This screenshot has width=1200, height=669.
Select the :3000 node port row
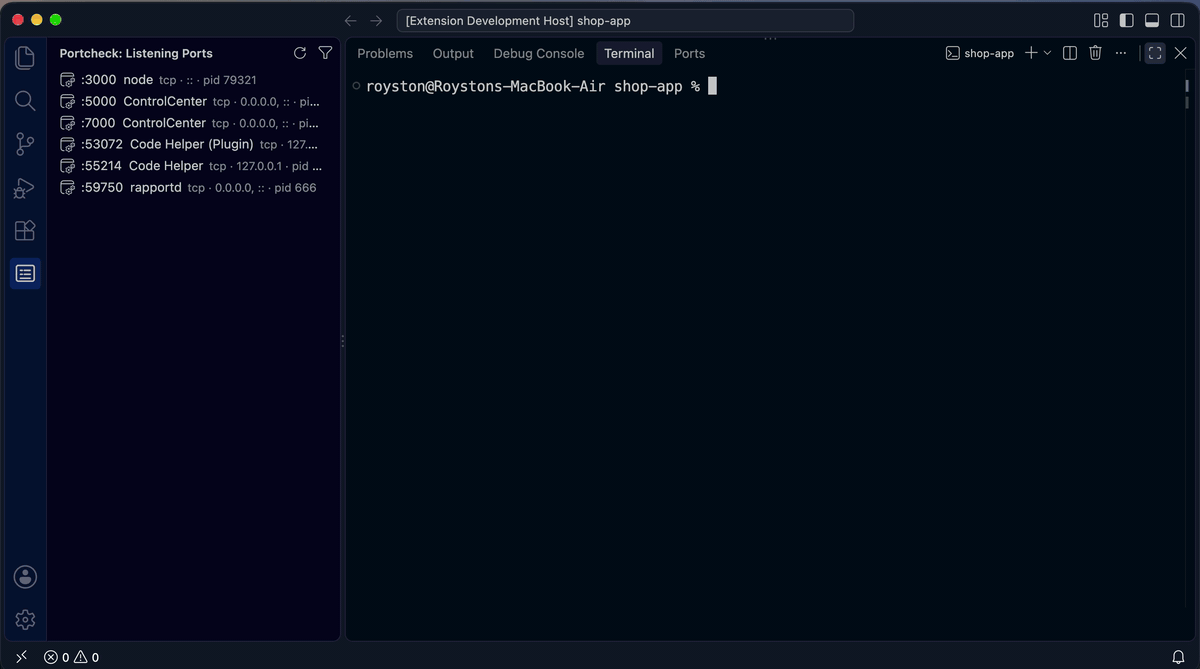click(193, 80)
